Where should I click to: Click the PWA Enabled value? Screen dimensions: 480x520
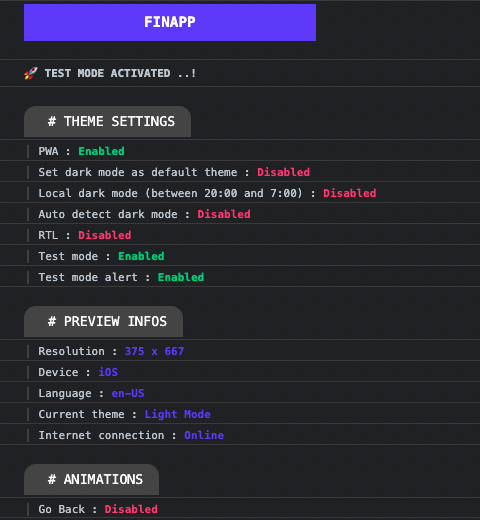pyautogui.click(x=101, y=151)
